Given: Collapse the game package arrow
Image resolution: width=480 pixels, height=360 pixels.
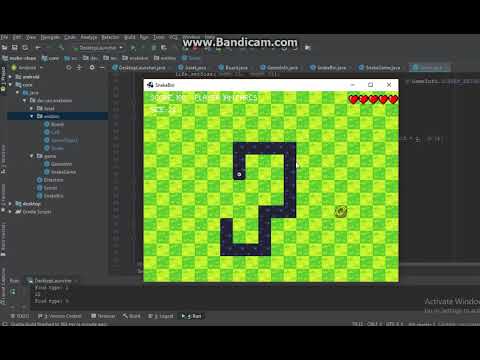Looking at the screenshot, I should coord(32,156).
